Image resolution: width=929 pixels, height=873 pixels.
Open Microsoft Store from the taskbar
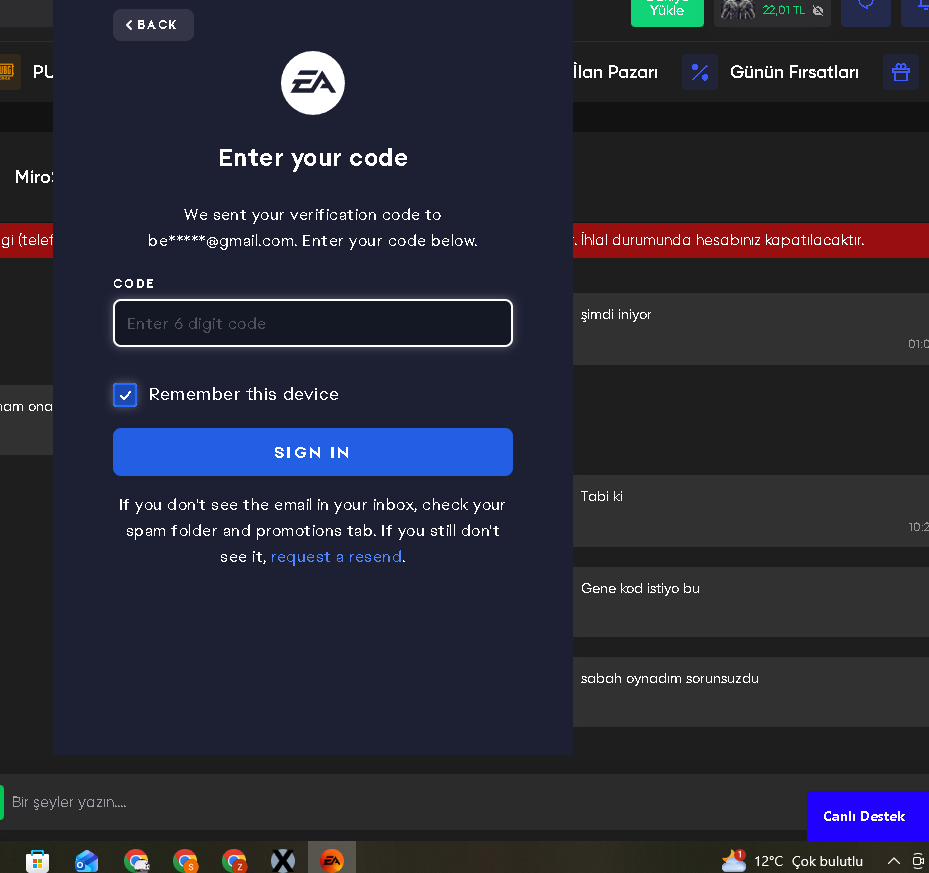37,861
